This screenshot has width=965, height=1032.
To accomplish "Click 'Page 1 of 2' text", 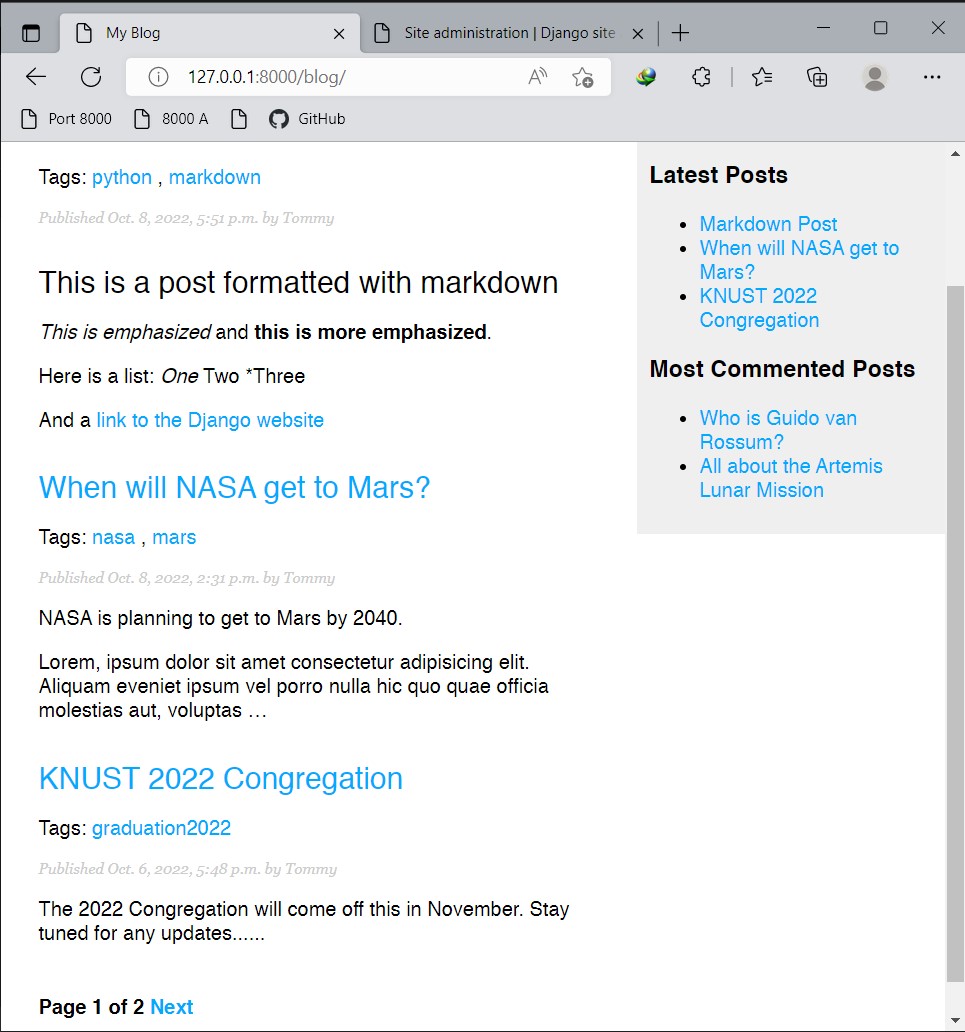I will pyautogui.click(x=91, y=1007).
